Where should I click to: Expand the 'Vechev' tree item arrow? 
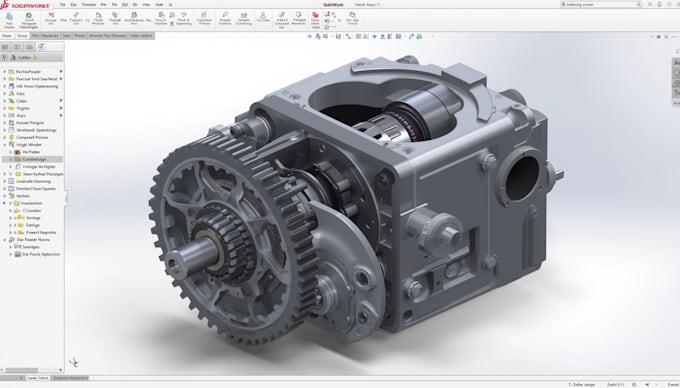coord(5,196)
